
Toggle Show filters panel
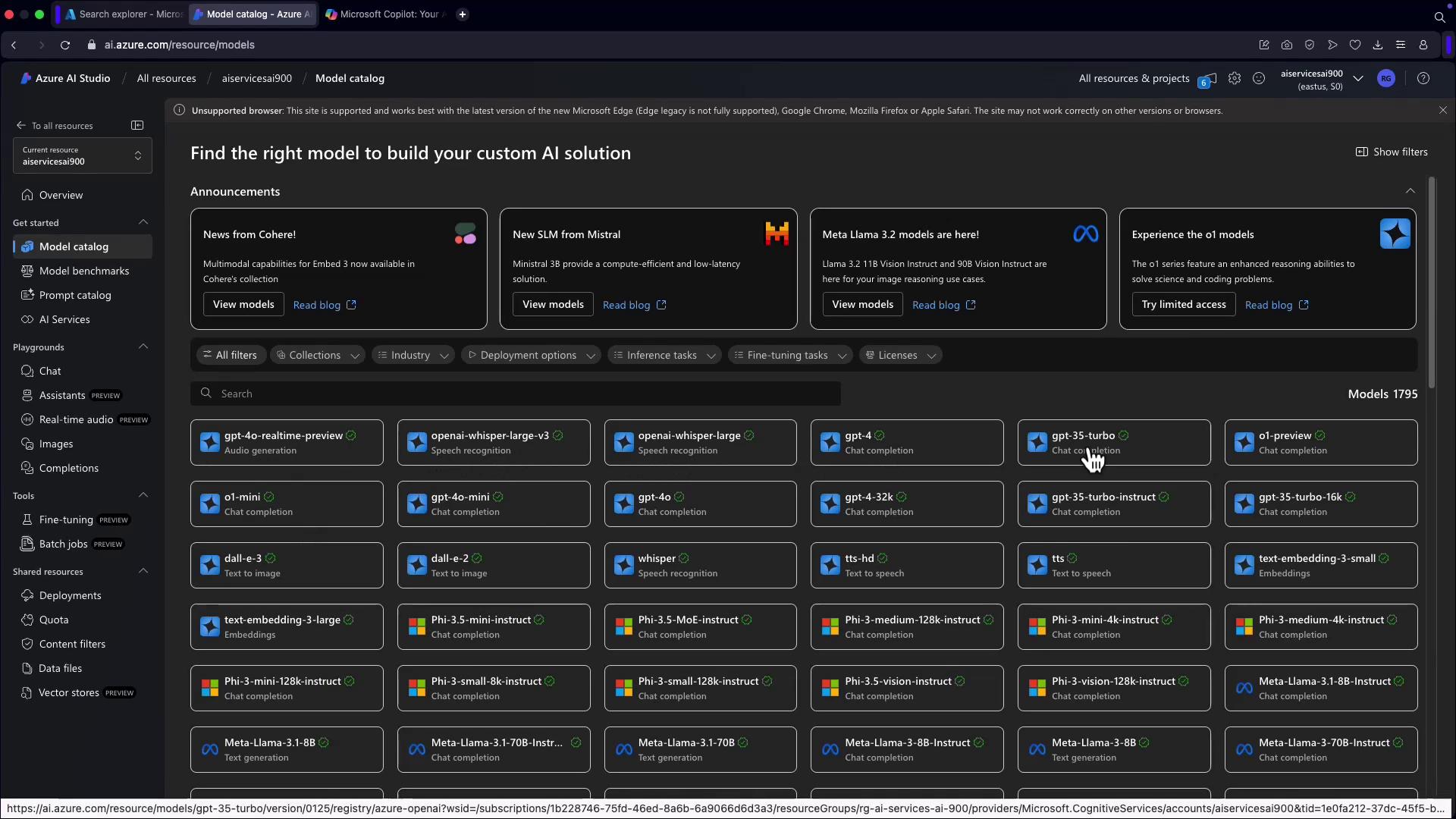coord(1392,152)
